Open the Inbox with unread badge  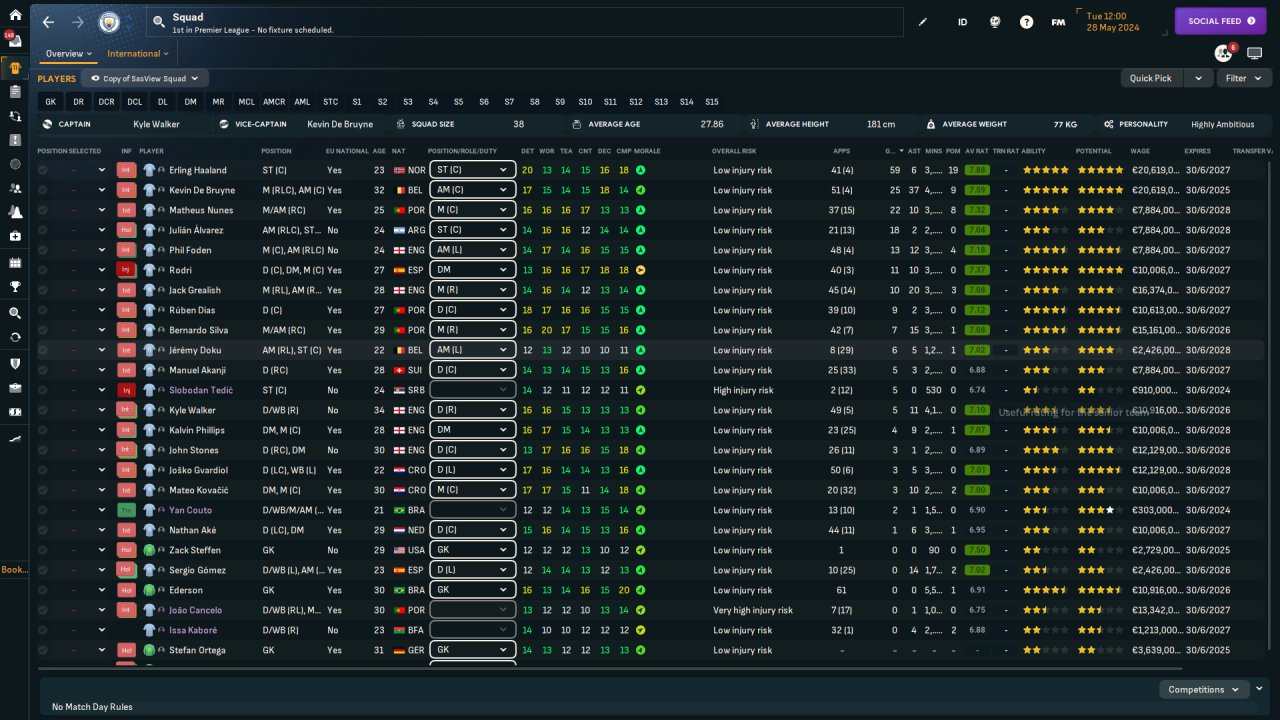point(14,41)
